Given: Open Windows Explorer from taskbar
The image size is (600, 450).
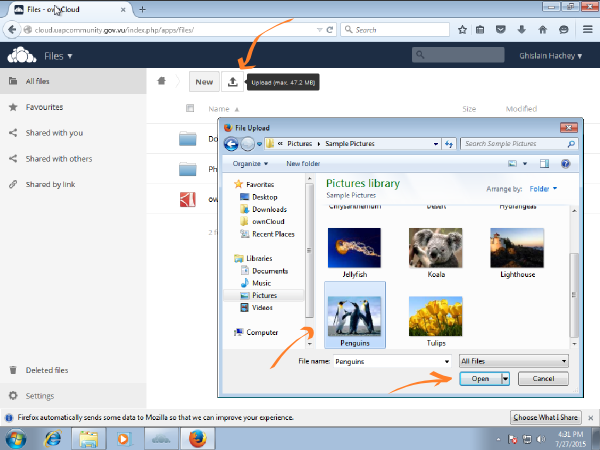Looking at the screenshot, I should [x=88, y=439].
